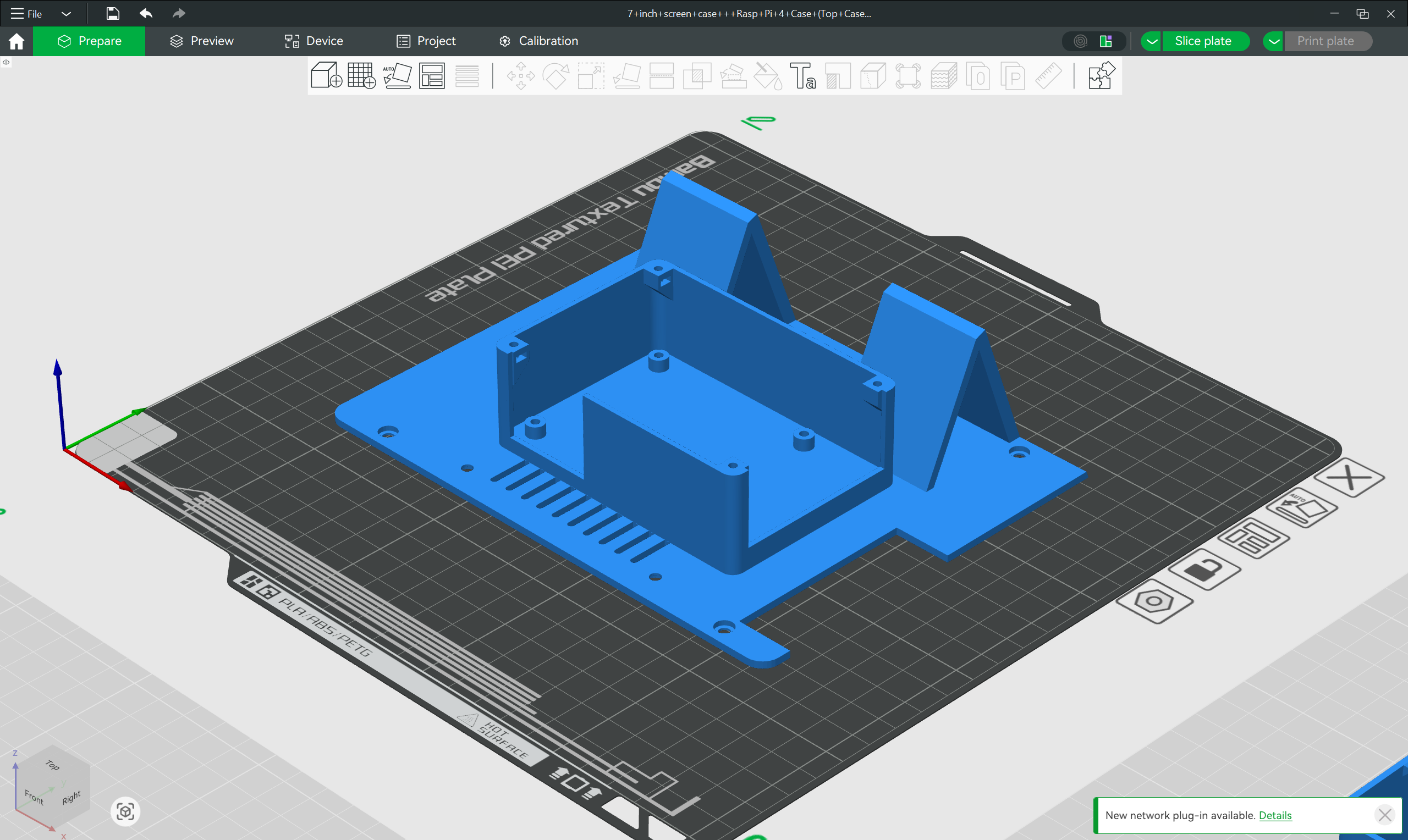Toggle the plate lock icon
Viewport: 1408px width, 840px height.
click(1204, 570)
